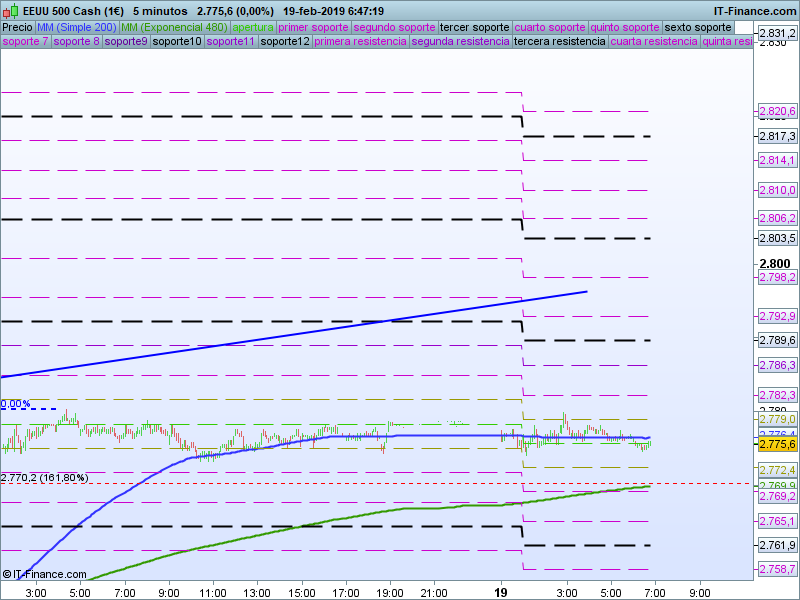This screenshot has width=800, height=600.
Task: Click the current price tag 2.775,6
Action: (777, 444)
